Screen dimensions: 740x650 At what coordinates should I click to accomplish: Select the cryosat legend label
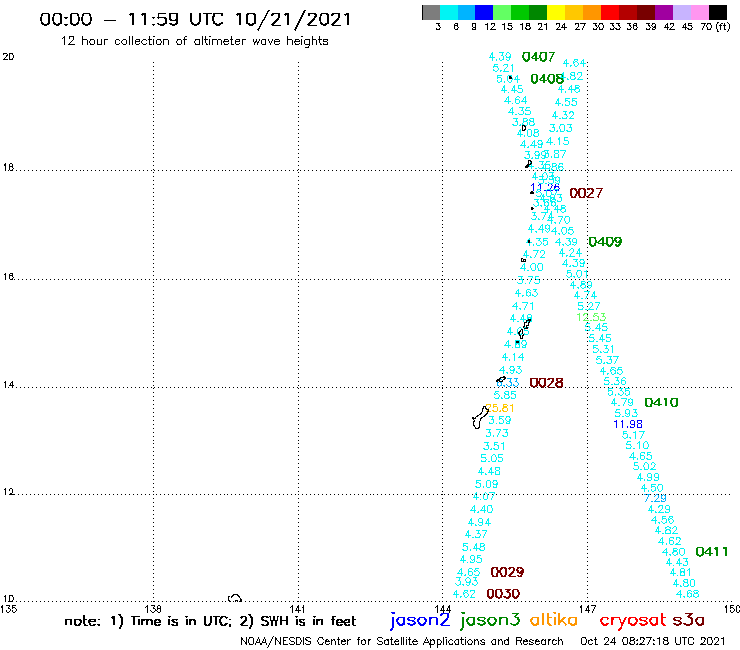(633, 620)
